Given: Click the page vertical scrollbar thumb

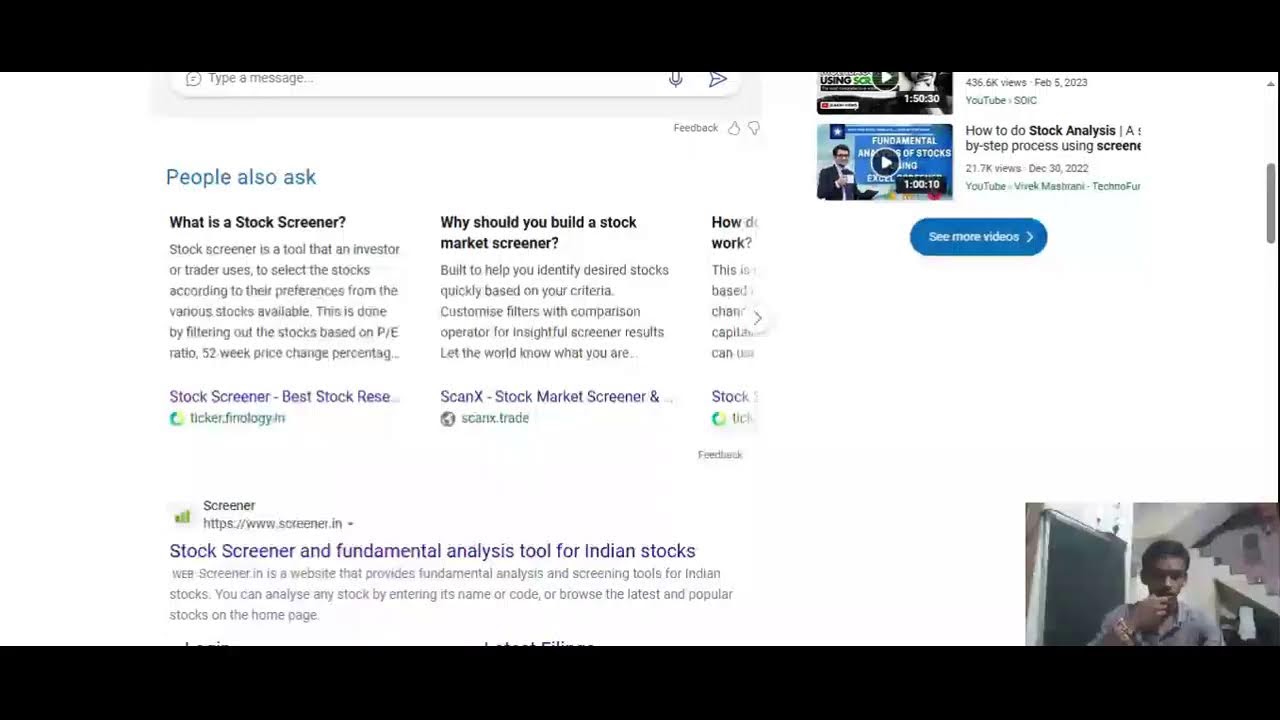Looking at the screenshot, I should click(x=1271, y=203).
